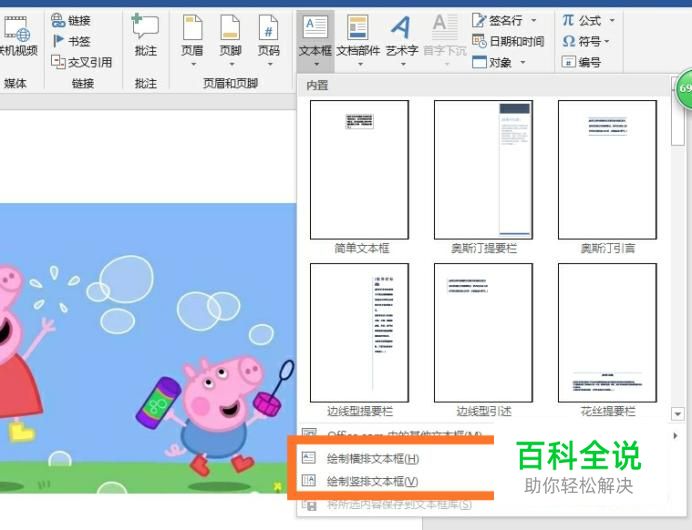Insert a comment with 批注 icon
692x530 pixels.
tap(146, 26)
